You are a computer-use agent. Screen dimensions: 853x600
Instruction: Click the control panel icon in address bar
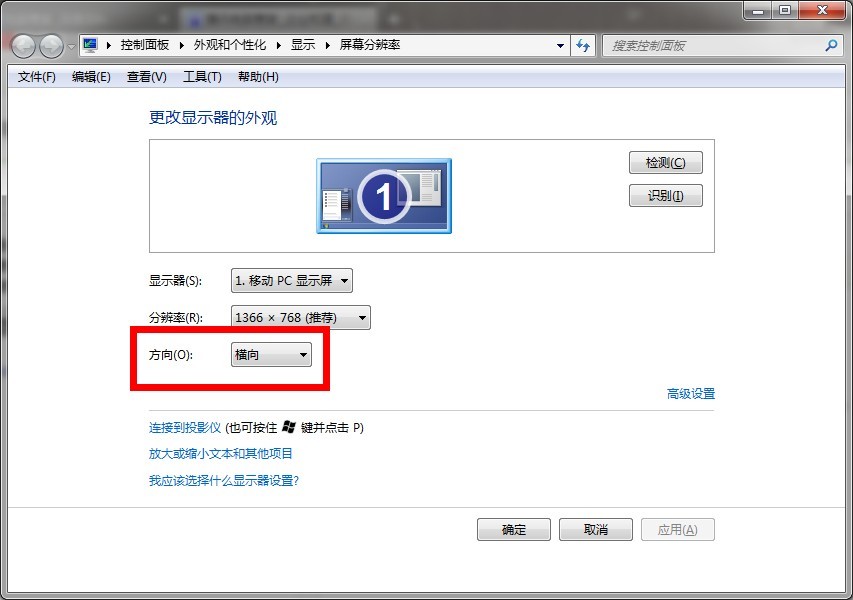pos(90,45)
